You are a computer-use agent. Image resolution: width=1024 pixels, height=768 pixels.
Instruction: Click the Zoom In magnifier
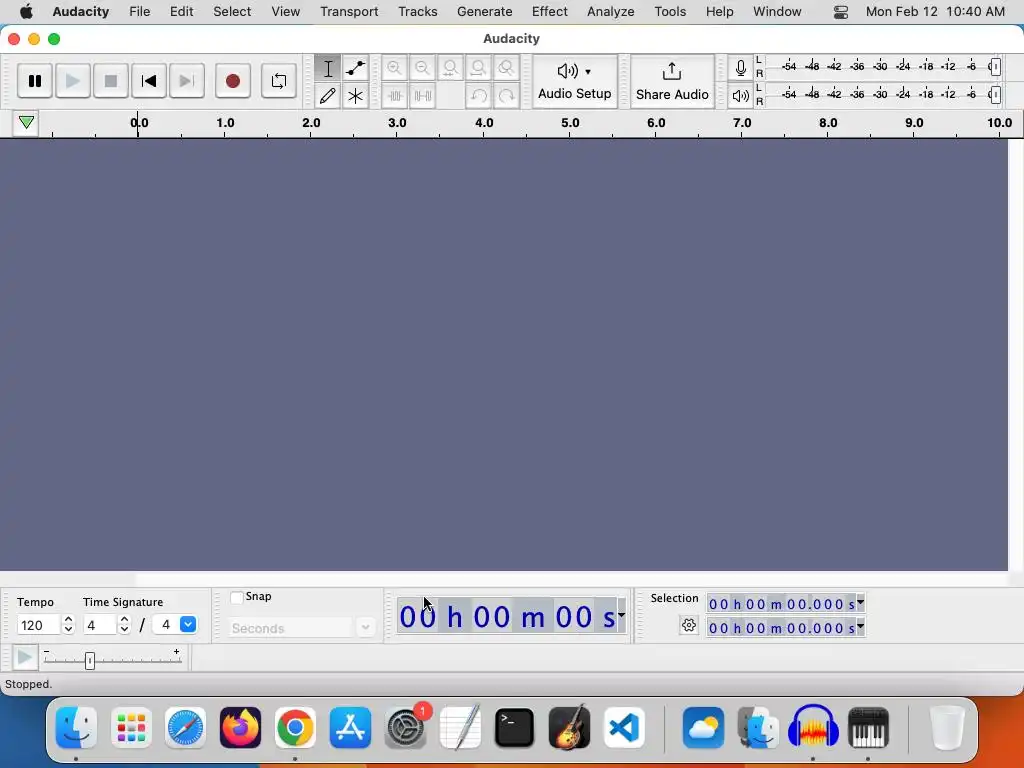(x=394, y=68)
